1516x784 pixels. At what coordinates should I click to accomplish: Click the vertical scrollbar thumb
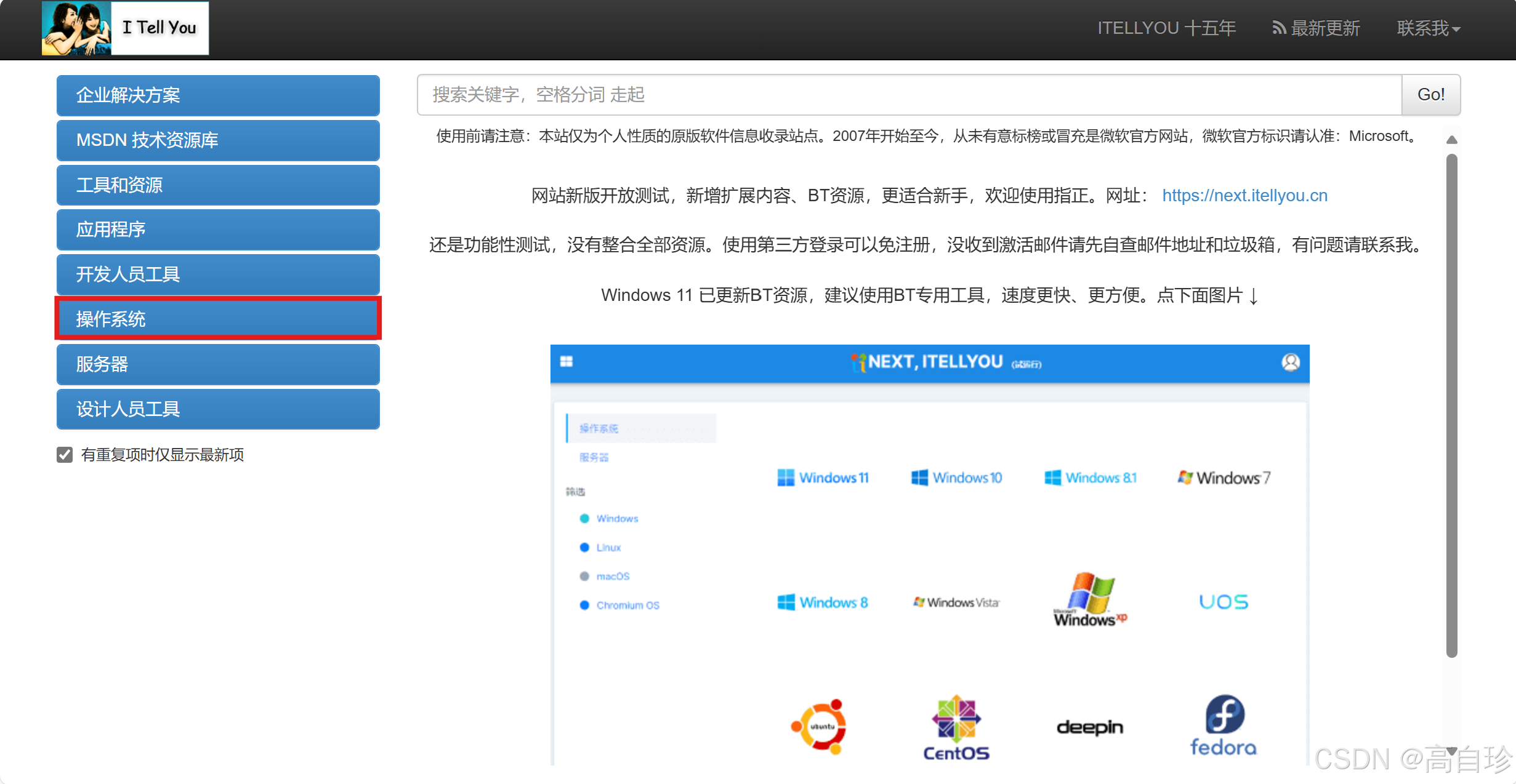click(x=1451, y=406)
